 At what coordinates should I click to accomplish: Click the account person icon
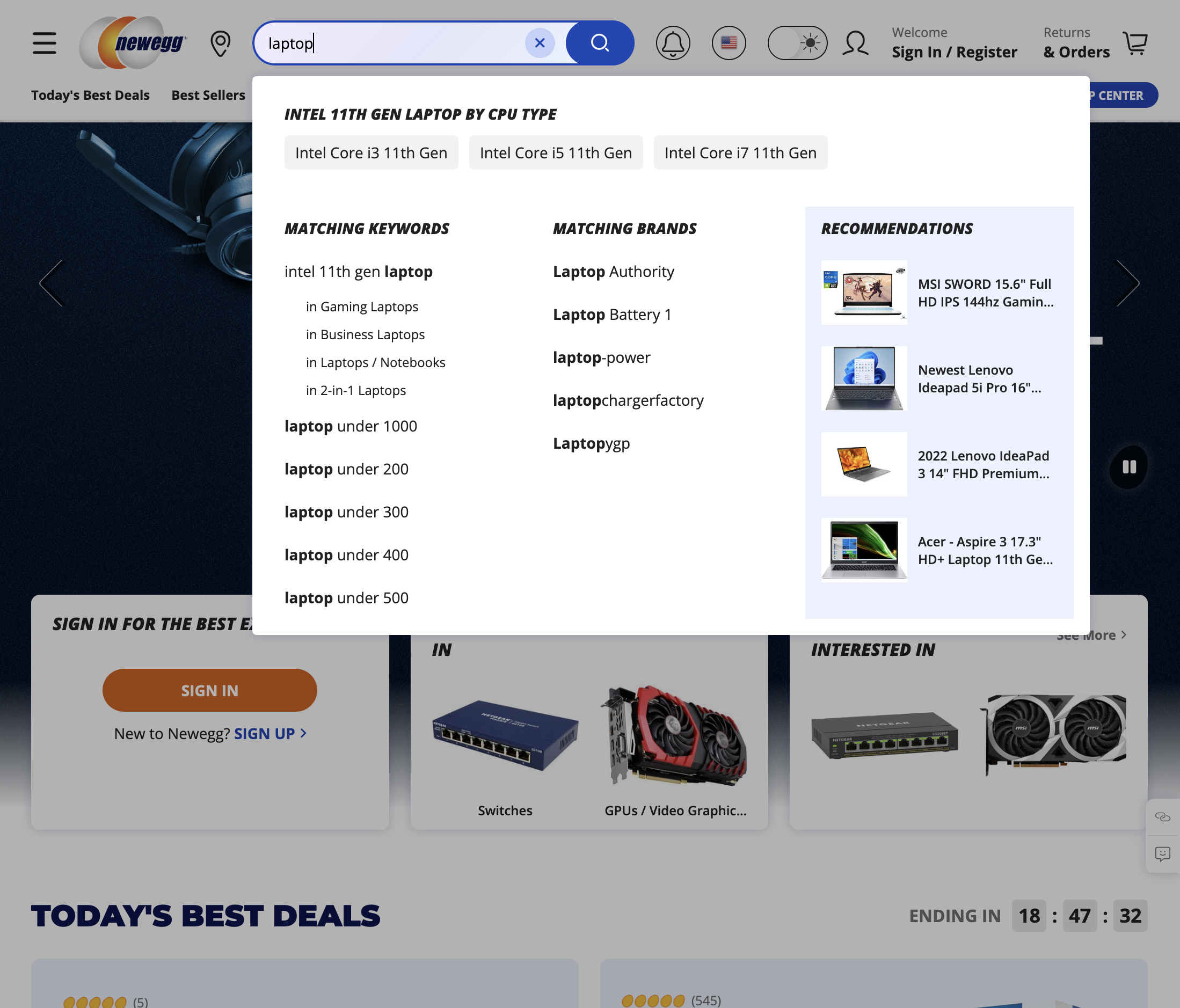(x=856, y=43)
